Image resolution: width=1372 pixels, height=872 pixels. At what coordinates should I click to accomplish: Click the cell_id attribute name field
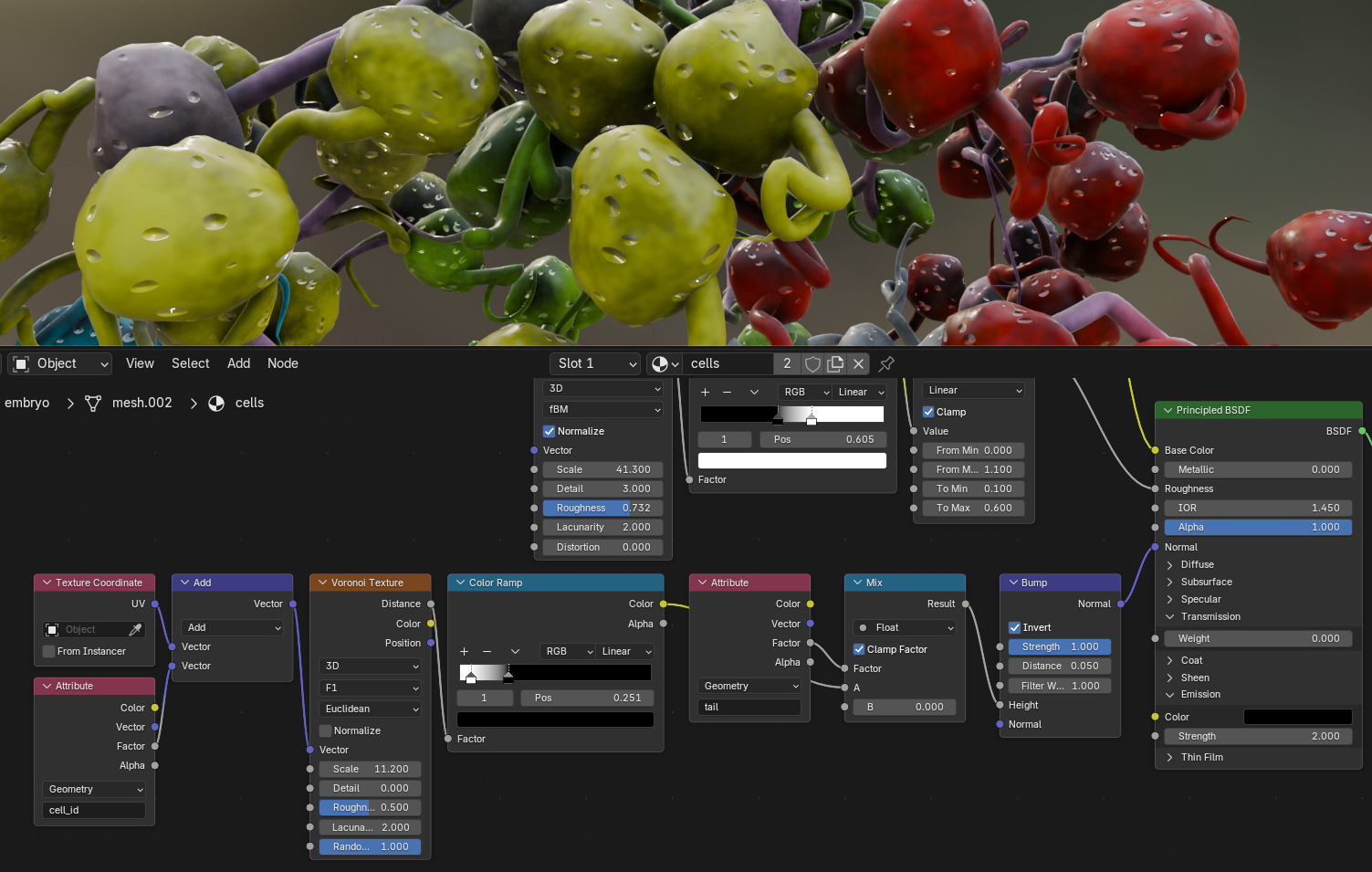click(93, 810)
